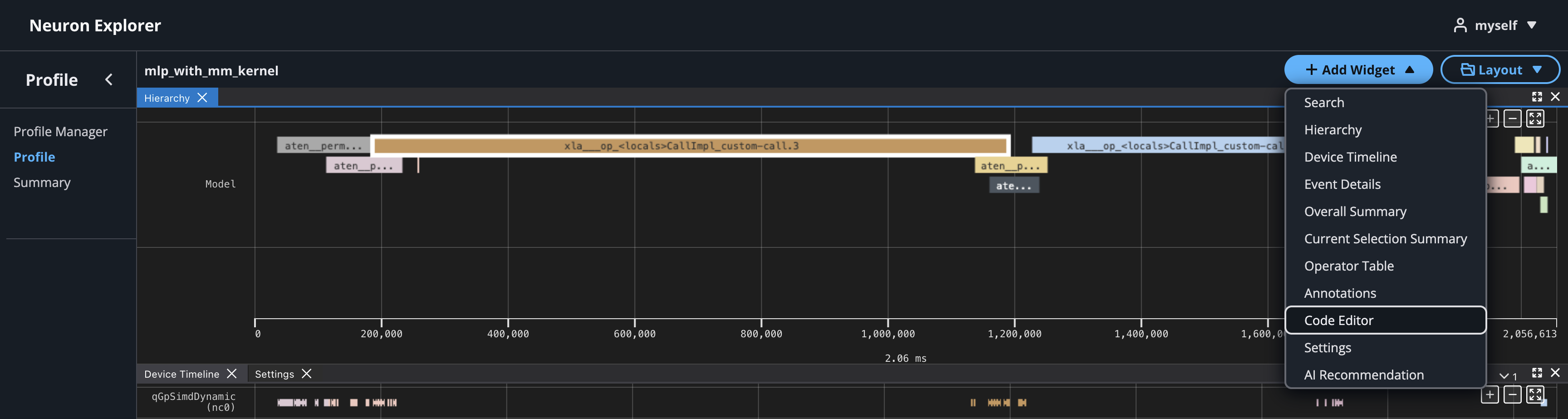Zoom in on the Device Timeline
The width and height of the screenshot is (1568, 419).
pyautogui.click(x=1490, y=394)
